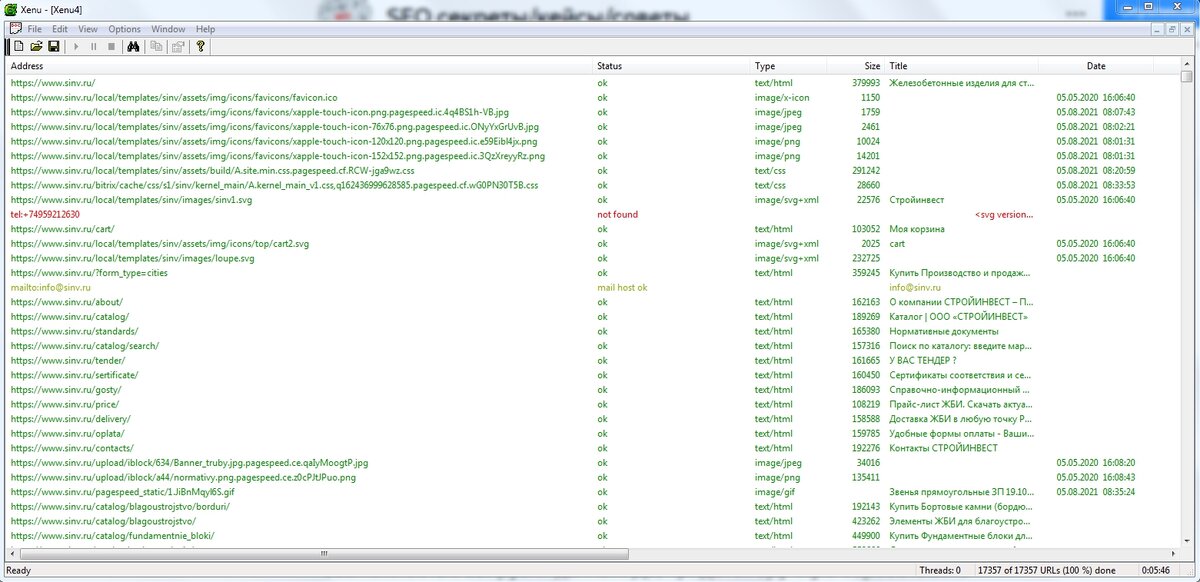Select the normativy.png address row
The image size is (1200, 582).
tap(183, 477)
